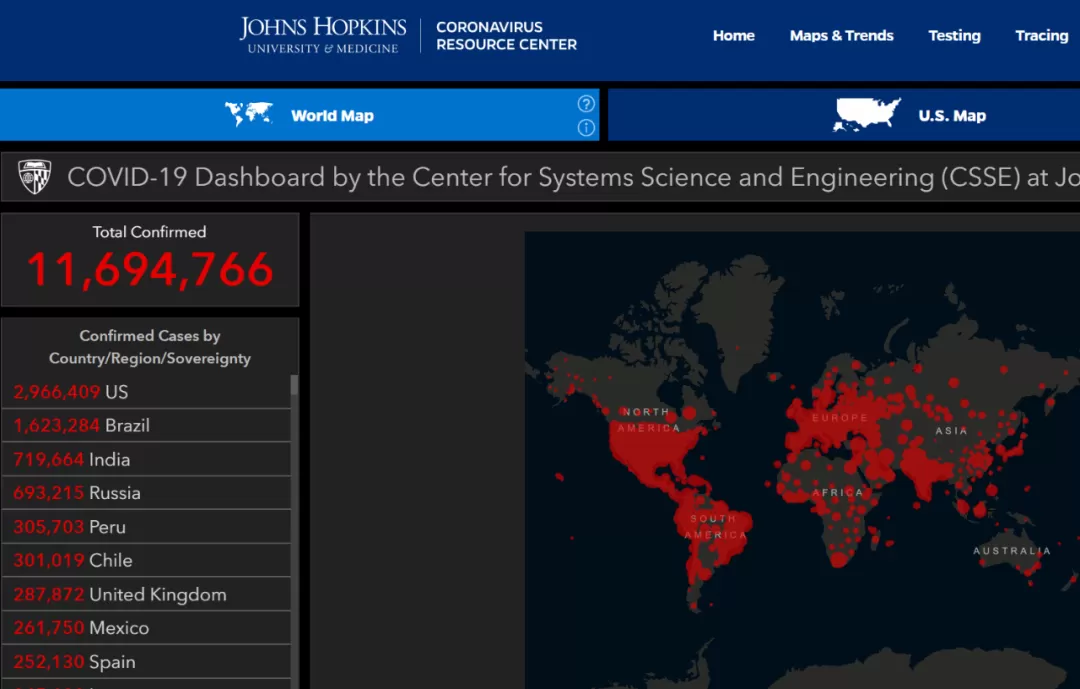Click the Total Confirmed number 11,694,766
Screen dimensions: 1080x689
tap(150, 269)
